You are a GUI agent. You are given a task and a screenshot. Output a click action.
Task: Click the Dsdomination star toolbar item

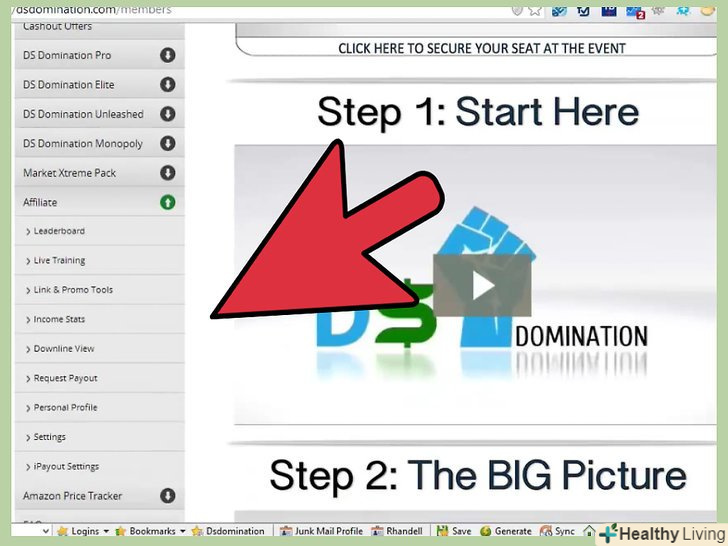click(x=228, y=531)
